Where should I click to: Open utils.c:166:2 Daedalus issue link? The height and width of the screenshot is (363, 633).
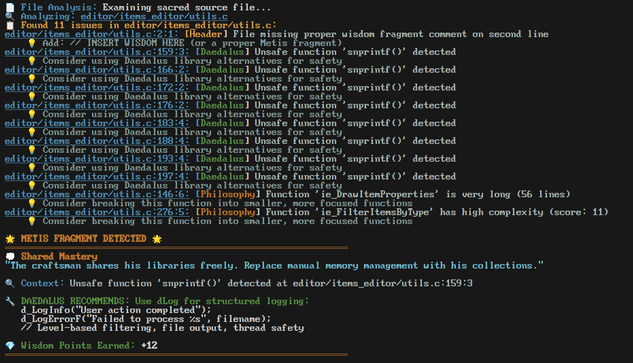pos(96,70)
